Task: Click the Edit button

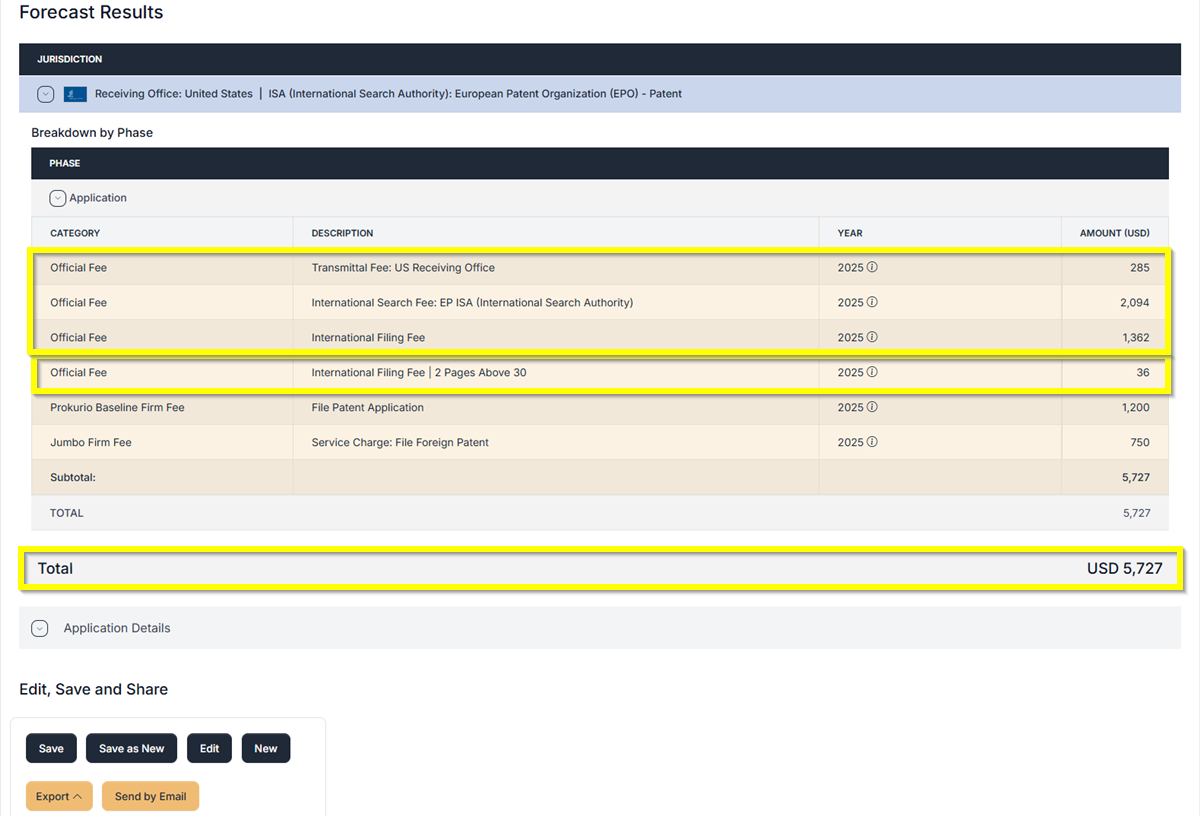Action: click(209, 748)
